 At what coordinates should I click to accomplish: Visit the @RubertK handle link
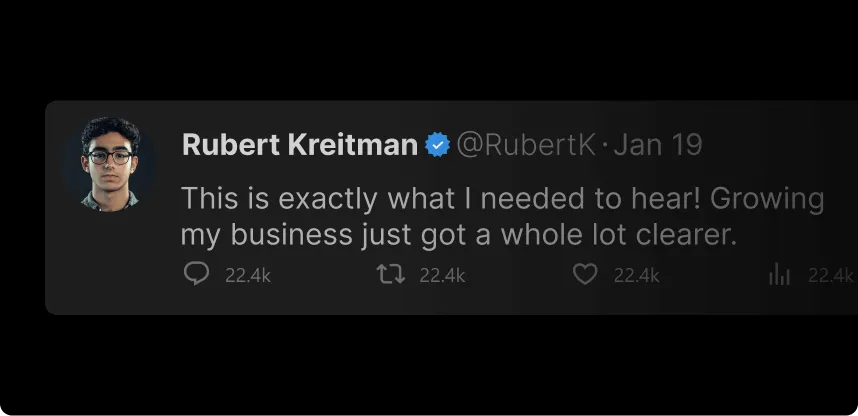tap(526, 145)
